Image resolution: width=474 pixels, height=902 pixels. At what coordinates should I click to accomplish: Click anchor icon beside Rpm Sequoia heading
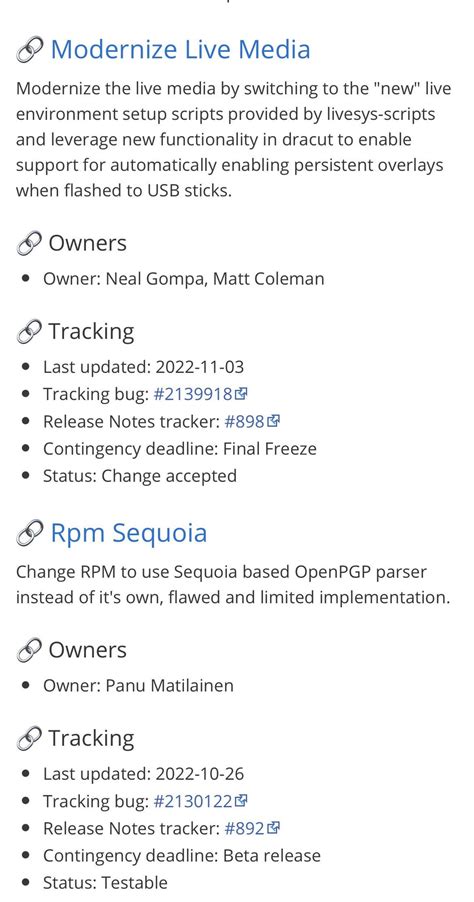[x=29, y=533]
